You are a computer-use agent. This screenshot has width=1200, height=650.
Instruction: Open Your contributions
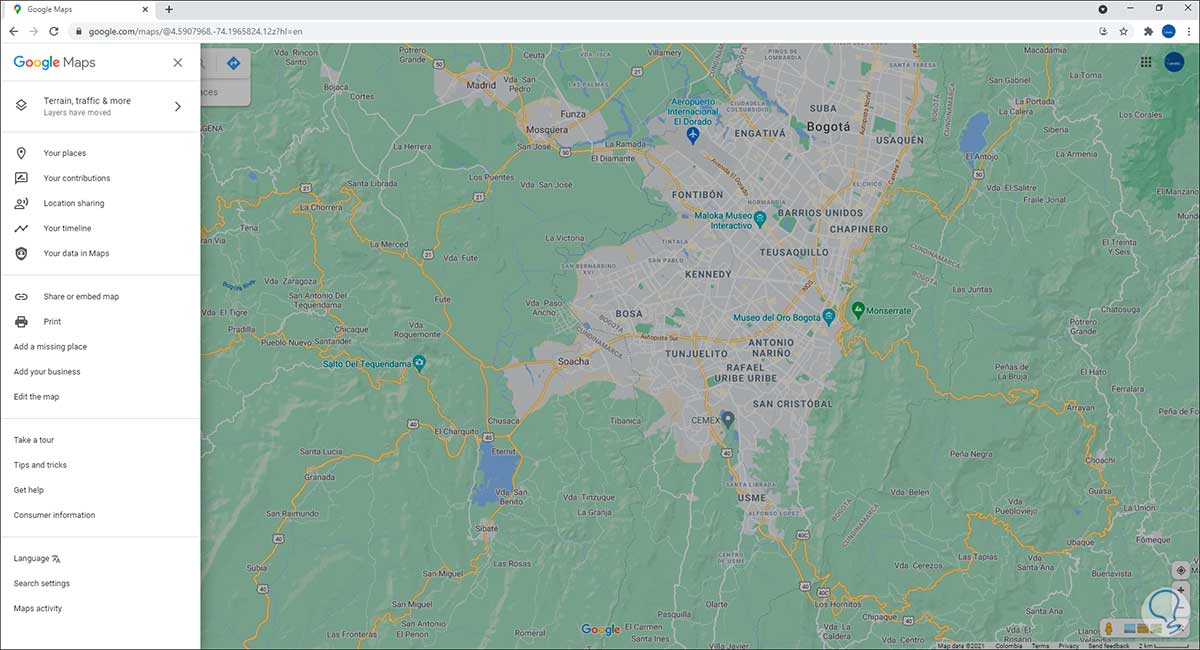100,178
